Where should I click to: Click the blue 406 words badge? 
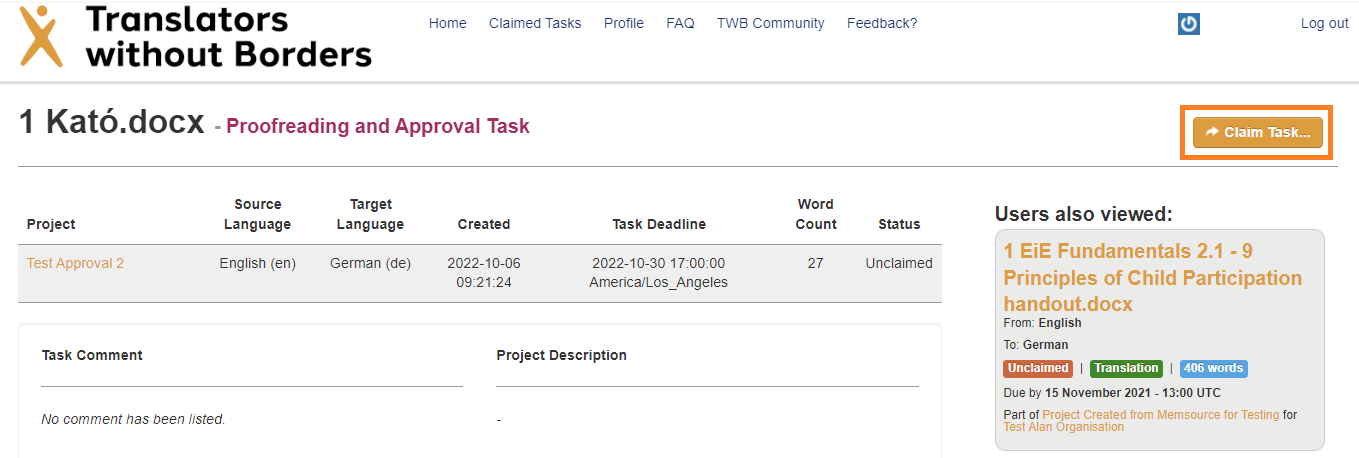[1213, 368]
